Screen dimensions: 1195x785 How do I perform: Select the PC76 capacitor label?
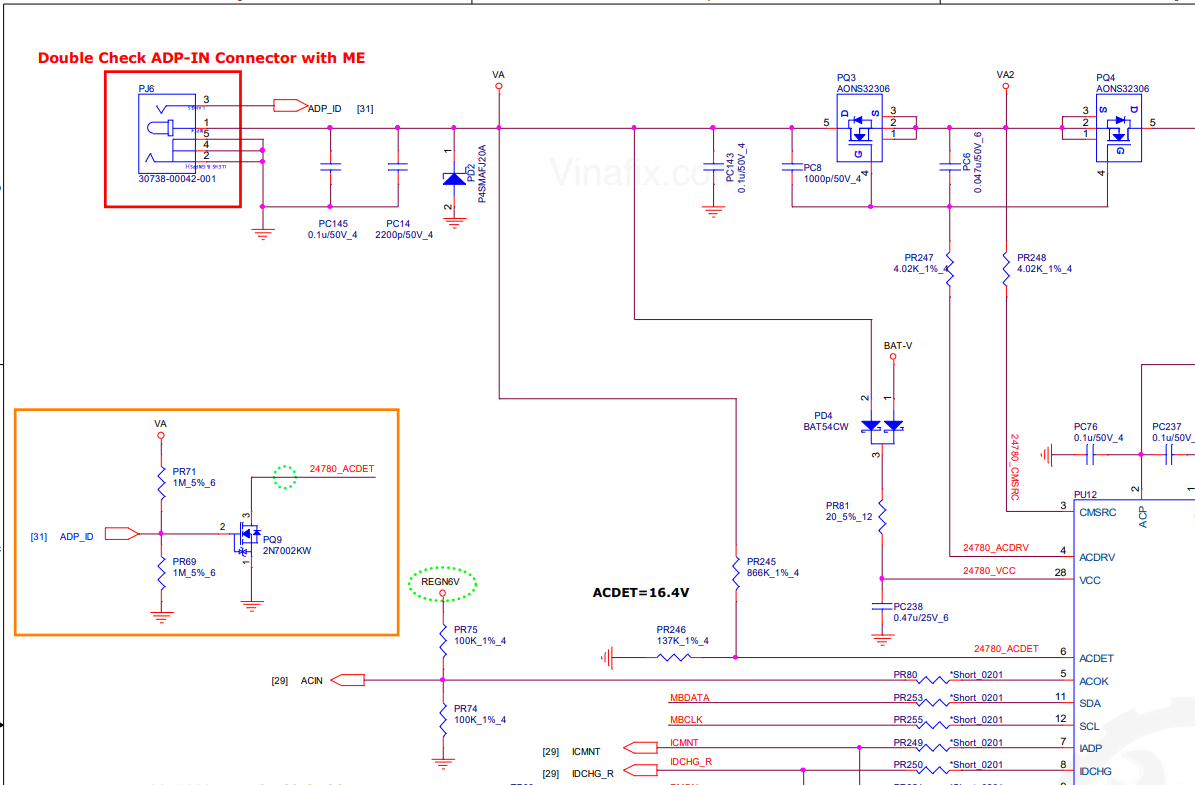(1086, 427)
